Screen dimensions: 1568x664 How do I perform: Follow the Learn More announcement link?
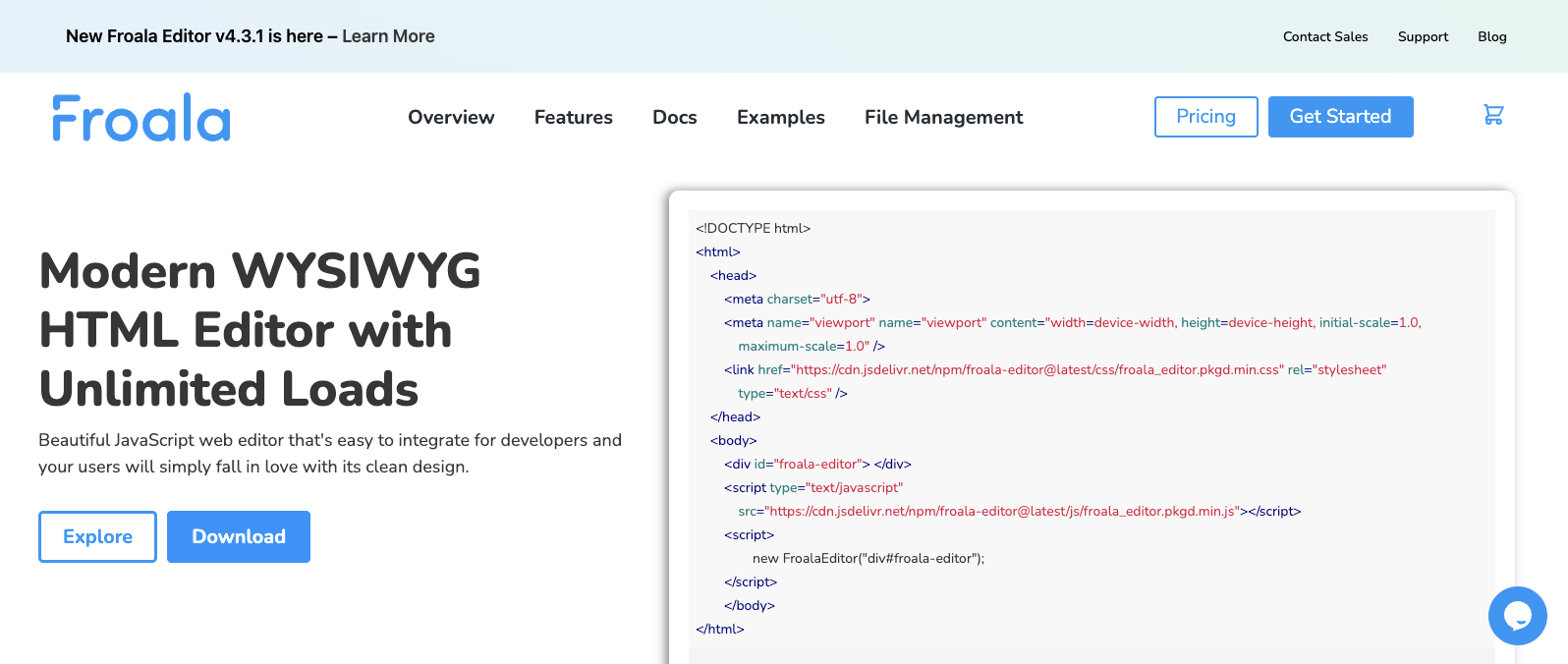click(x=388, y=36)
